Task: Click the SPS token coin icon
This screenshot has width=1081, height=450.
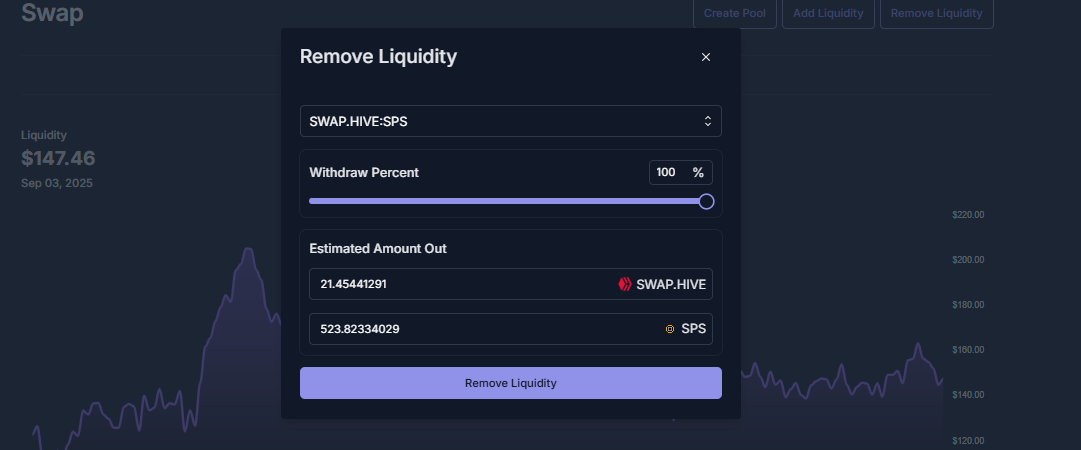Action: pos(669,329)
